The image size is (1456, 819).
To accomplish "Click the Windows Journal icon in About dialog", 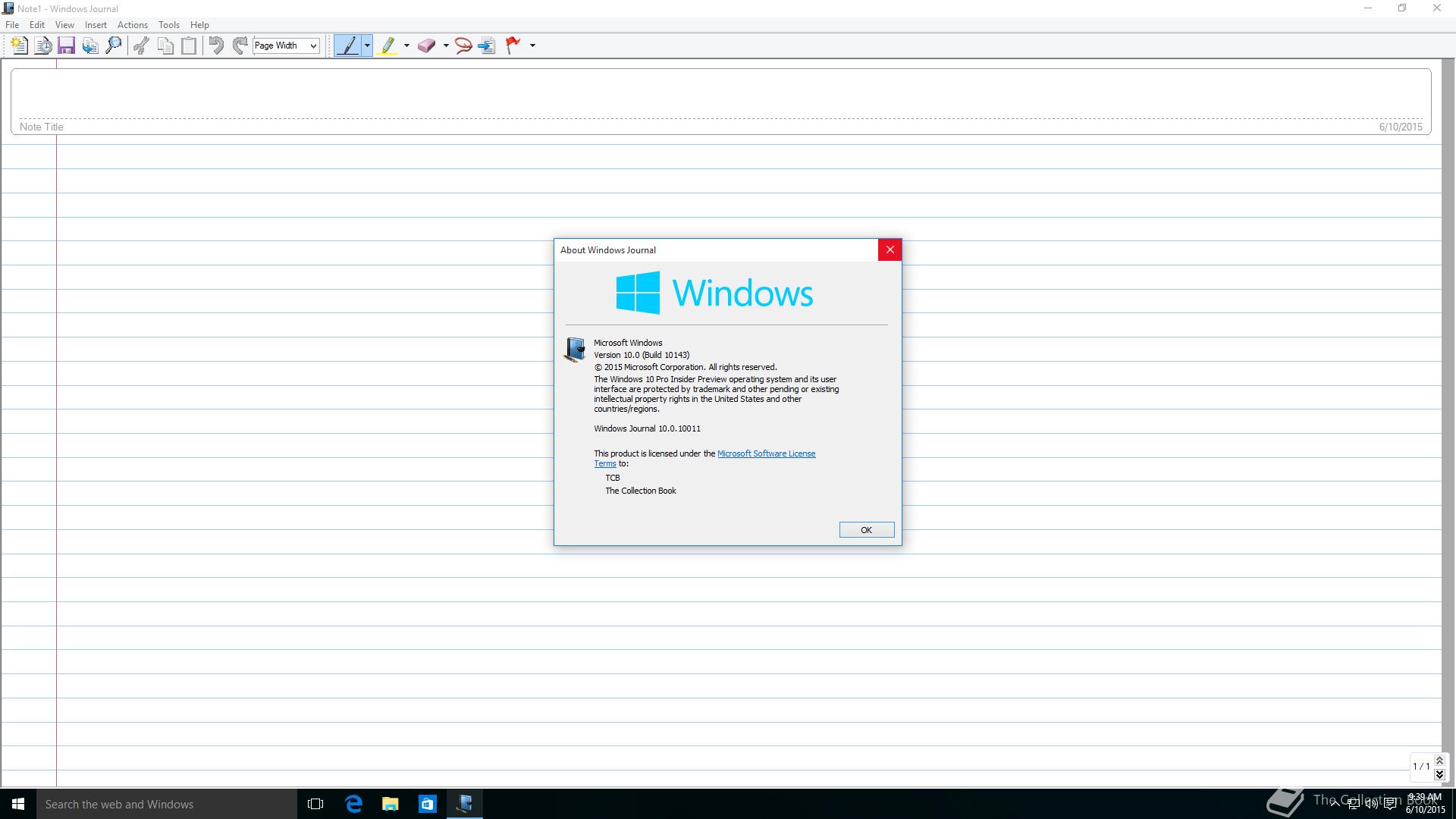I will pyautogui.click(x=575, y=349).
